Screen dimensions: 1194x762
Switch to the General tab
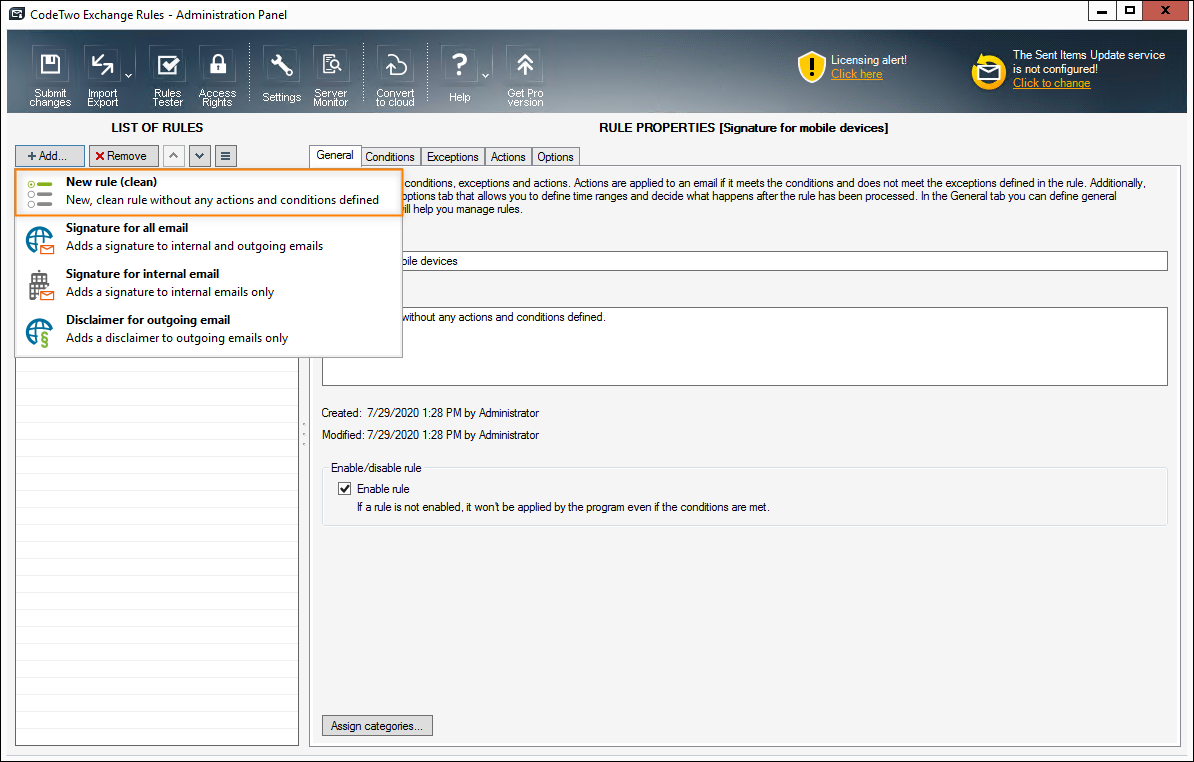tap(335, 155)
